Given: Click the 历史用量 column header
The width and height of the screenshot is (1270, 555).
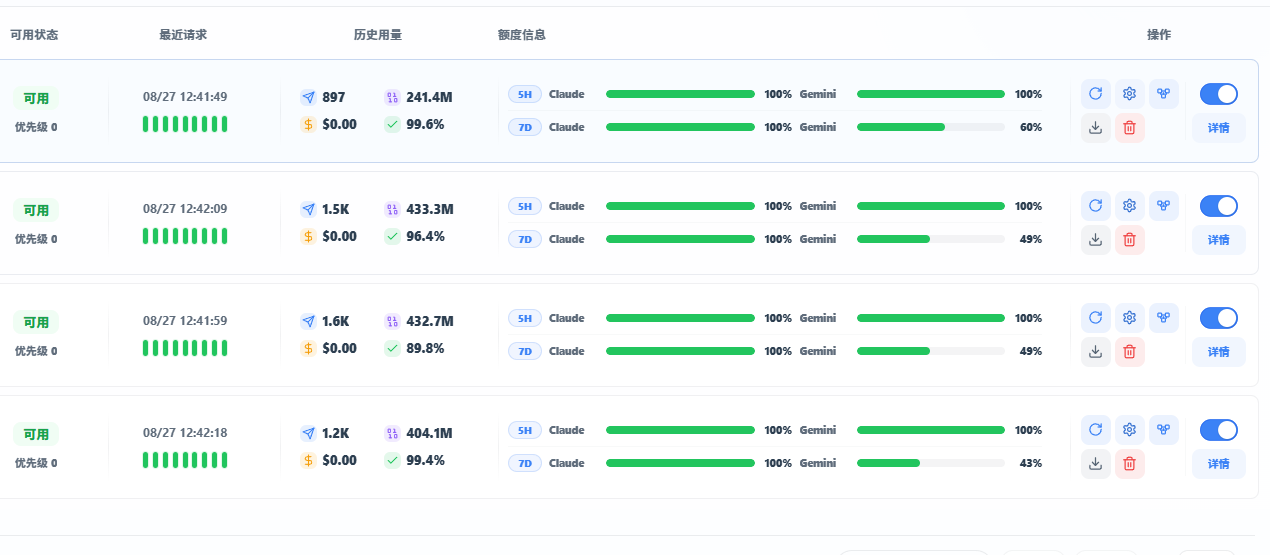Looking at the screenshot, I should click(x=378, y=35).
